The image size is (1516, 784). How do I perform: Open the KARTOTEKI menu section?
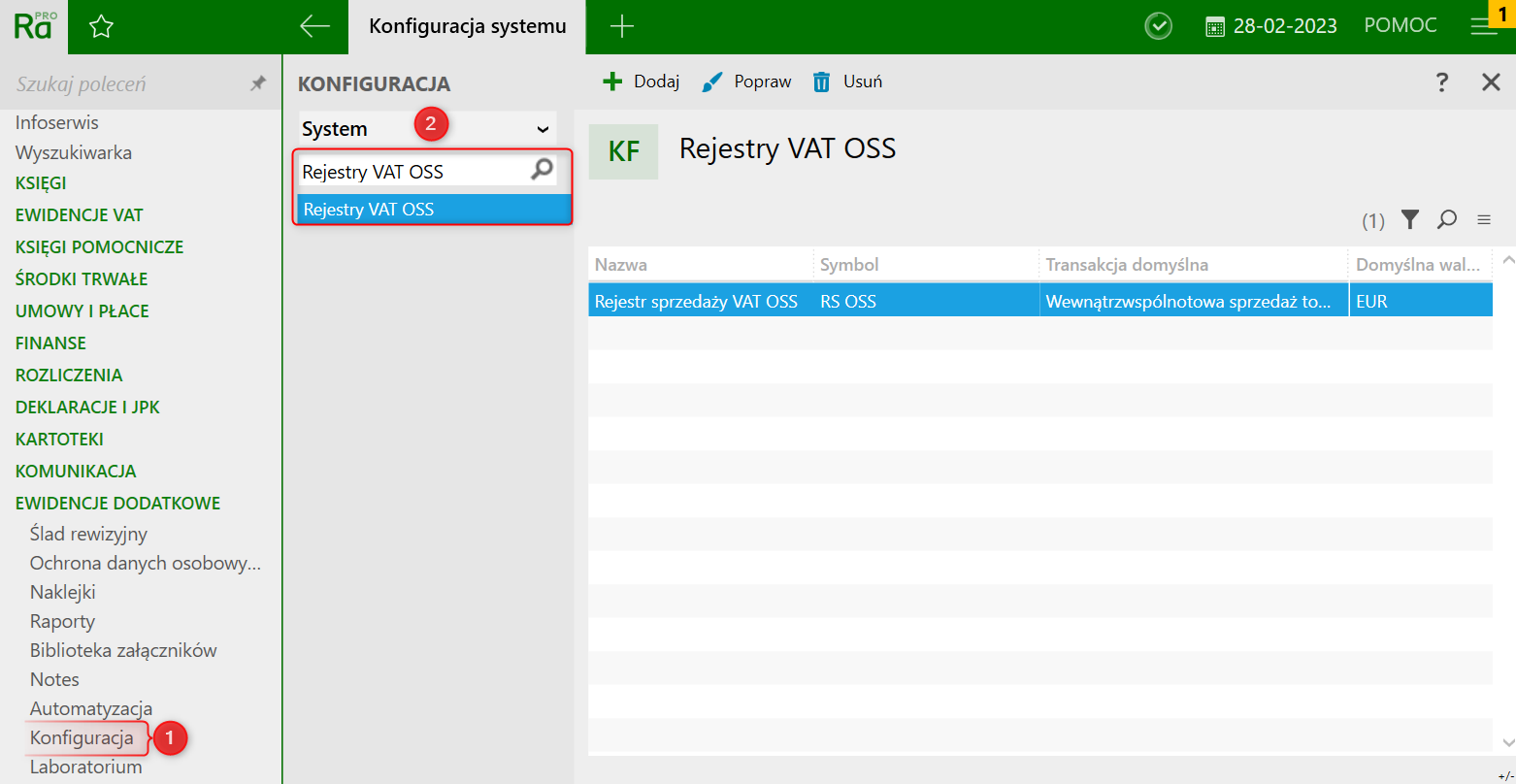59,440
